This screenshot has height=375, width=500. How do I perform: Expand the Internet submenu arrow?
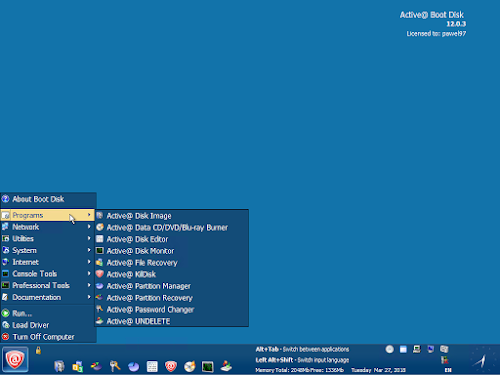tap(89, 262)
